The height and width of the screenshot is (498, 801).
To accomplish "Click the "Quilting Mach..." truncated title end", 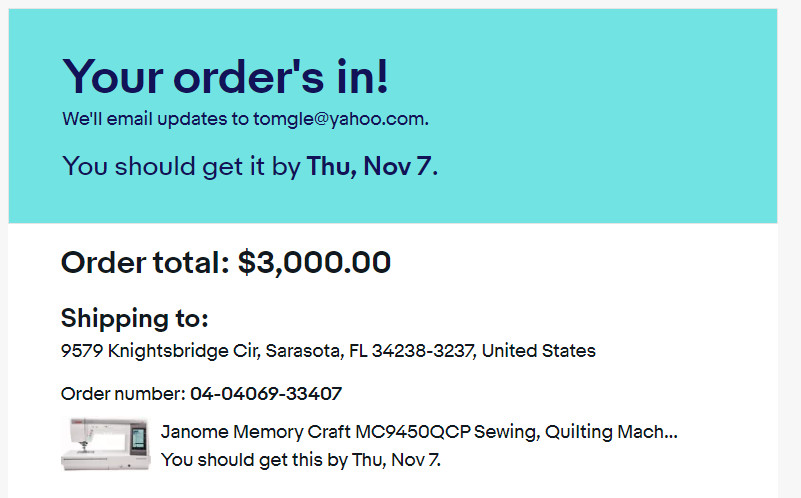I will point(611,432).
